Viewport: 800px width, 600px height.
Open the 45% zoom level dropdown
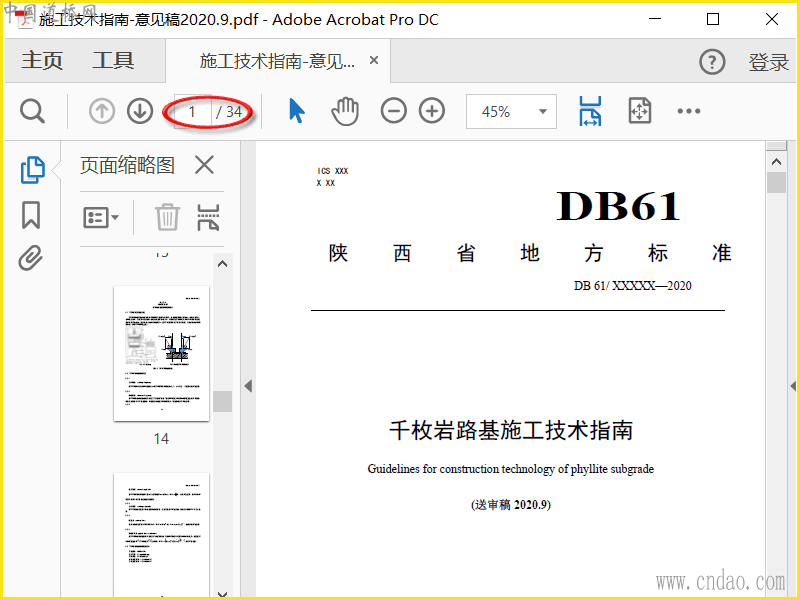pos(511,111)
